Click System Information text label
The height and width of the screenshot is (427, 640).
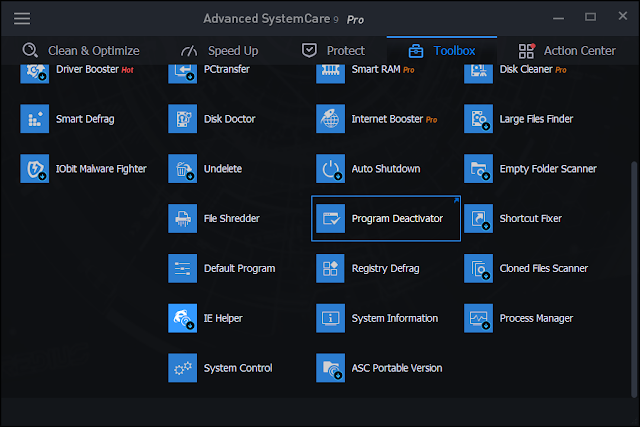coord(395,318)
